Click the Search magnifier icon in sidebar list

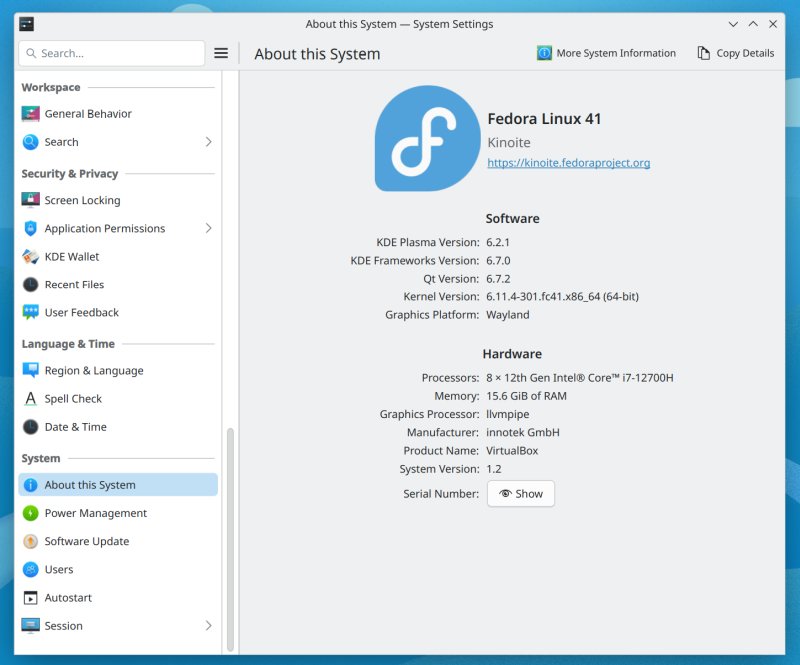31,142
